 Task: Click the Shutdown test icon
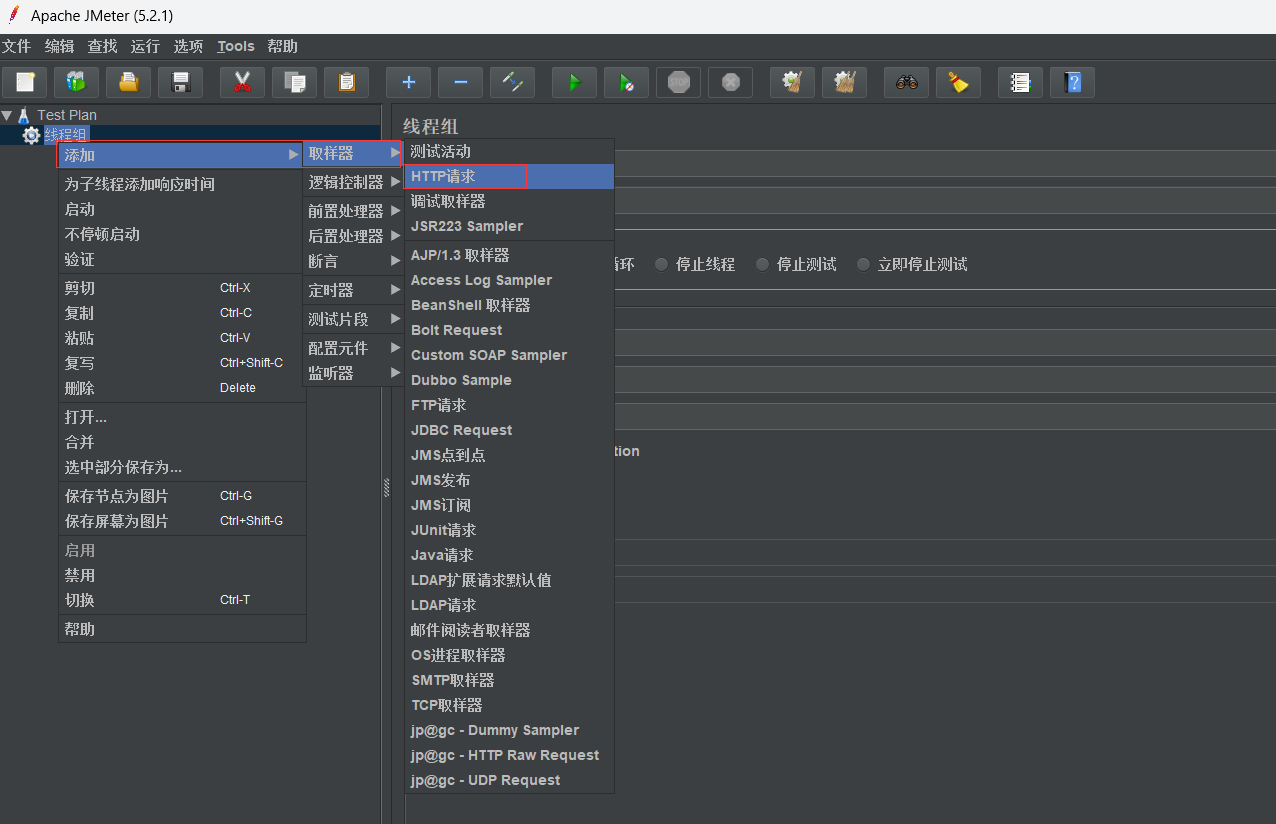(730, 82)
